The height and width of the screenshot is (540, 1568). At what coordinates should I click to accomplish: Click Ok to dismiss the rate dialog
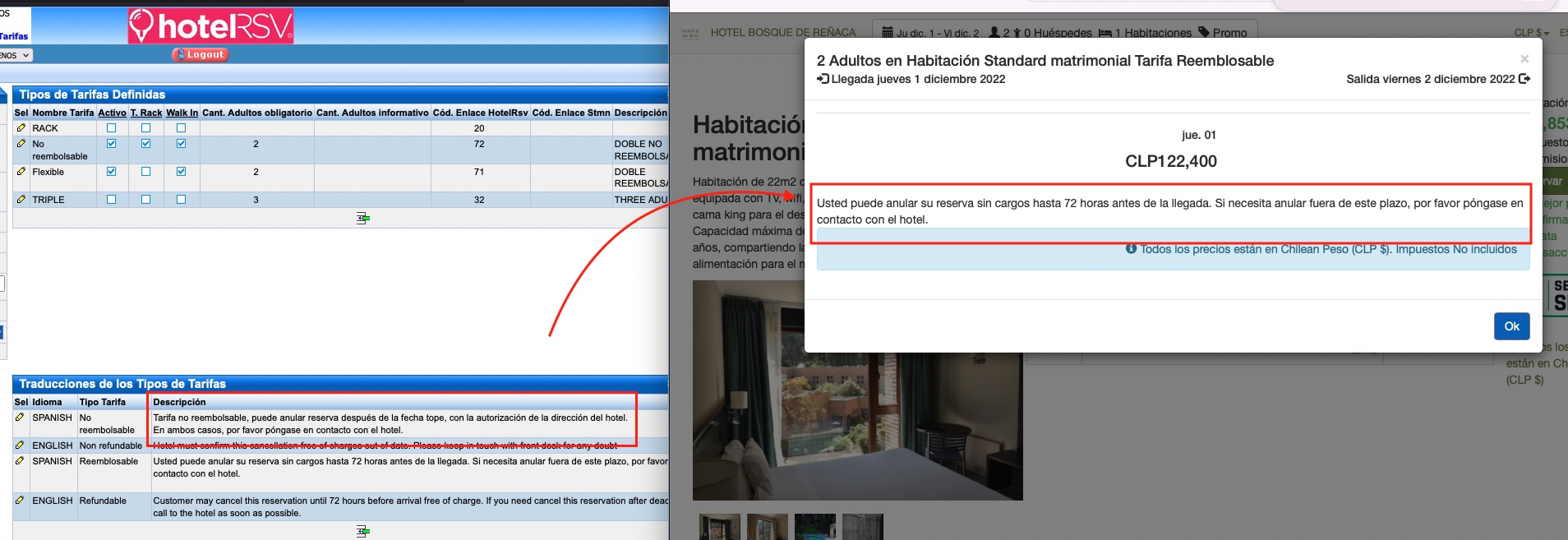[1511, 326]
